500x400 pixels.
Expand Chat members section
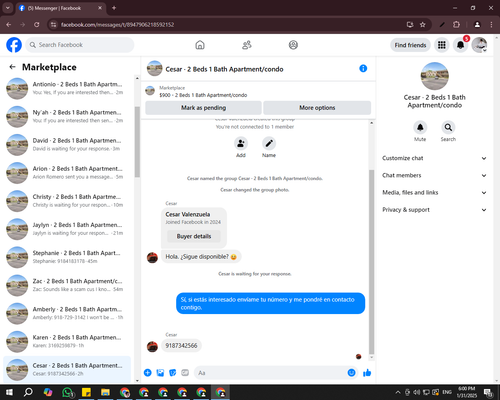(434, 175)
